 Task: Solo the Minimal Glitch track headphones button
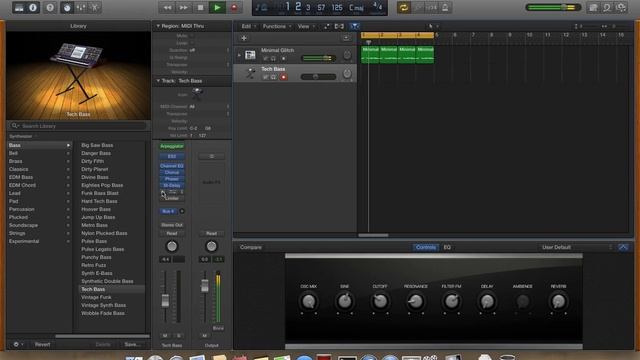(273, 58)
